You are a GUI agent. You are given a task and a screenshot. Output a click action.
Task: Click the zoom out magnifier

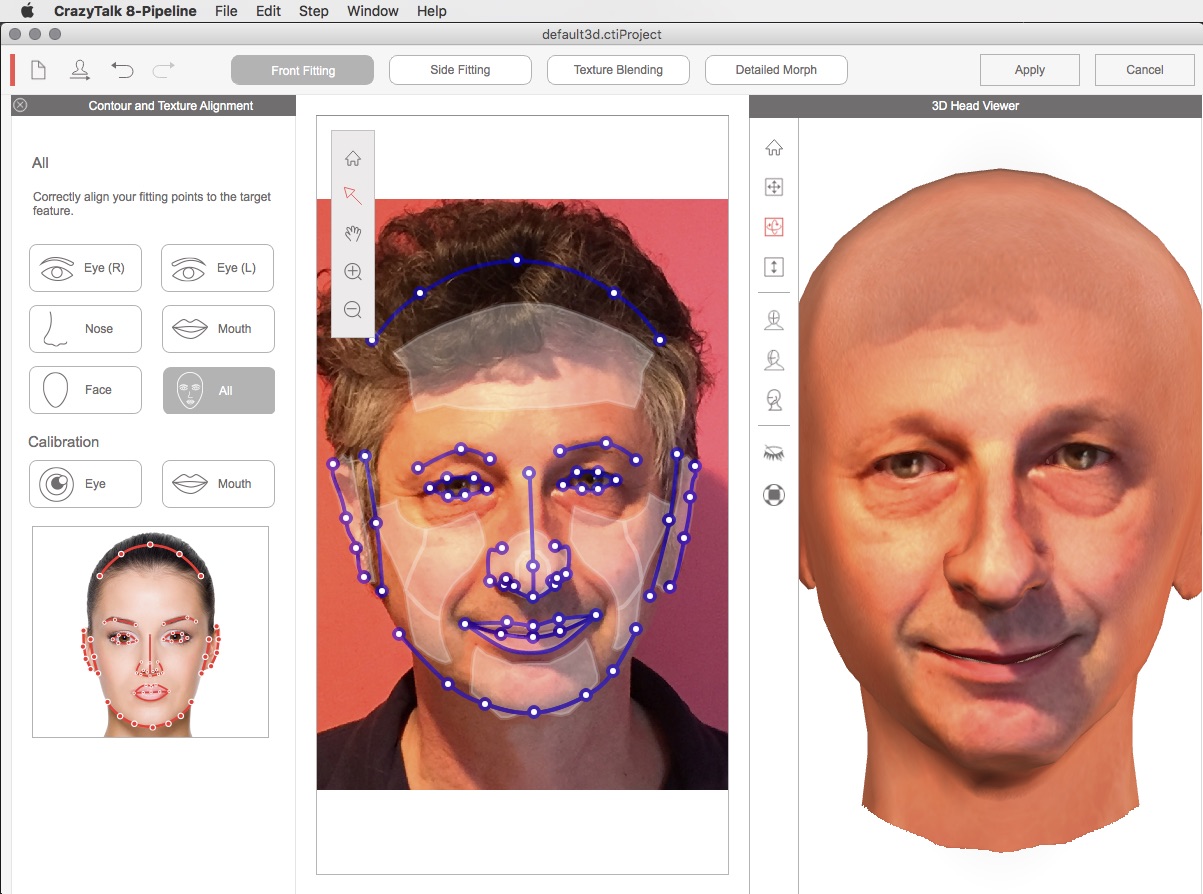(352, 310)
